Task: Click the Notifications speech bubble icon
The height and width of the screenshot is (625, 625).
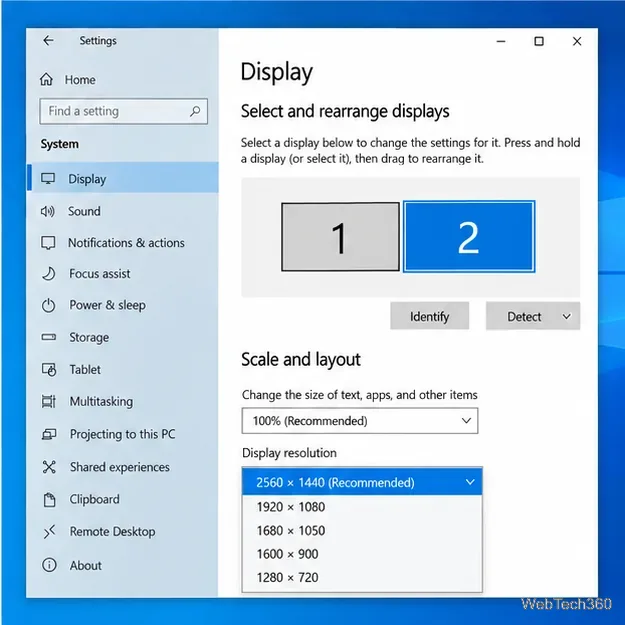Action: pos(48,243)
